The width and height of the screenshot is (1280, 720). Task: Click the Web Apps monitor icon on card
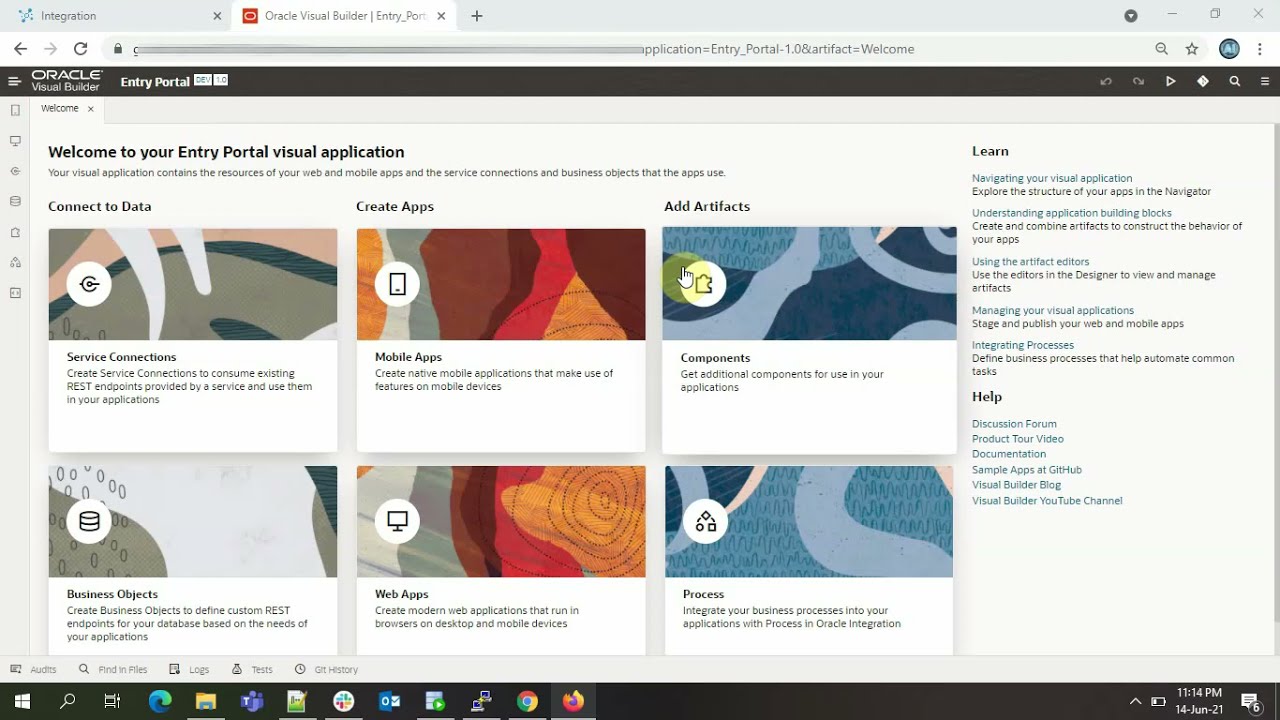[x=397, y=521]
